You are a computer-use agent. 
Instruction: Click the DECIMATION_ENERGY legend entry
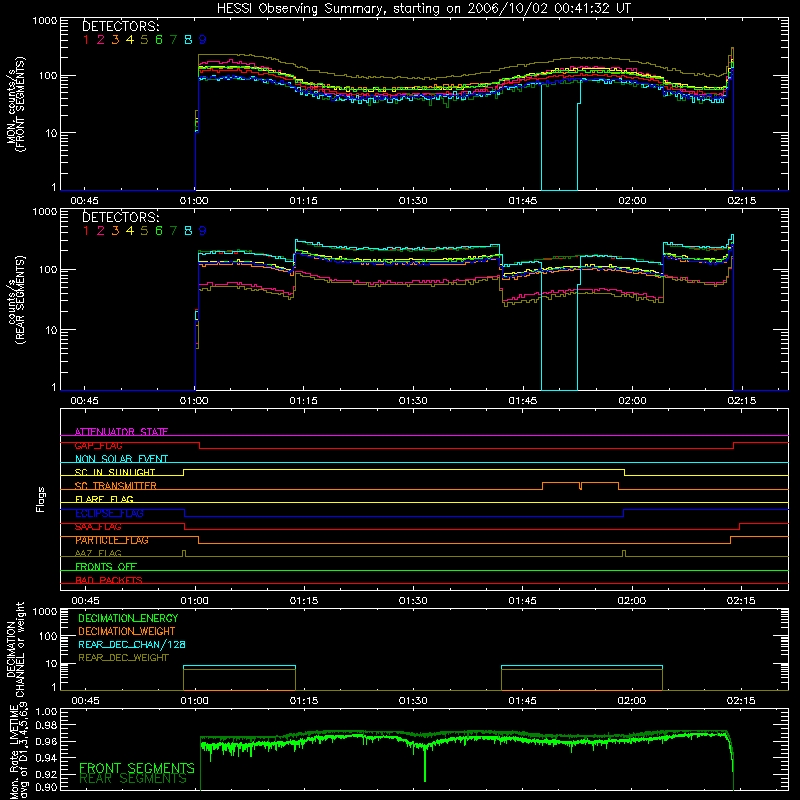128,618
